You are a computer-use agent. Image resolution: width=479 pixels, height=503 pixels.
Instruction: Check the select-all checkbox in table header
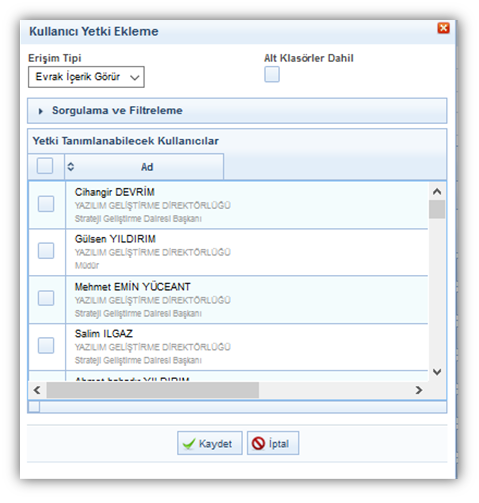click(x=45, y=166)
